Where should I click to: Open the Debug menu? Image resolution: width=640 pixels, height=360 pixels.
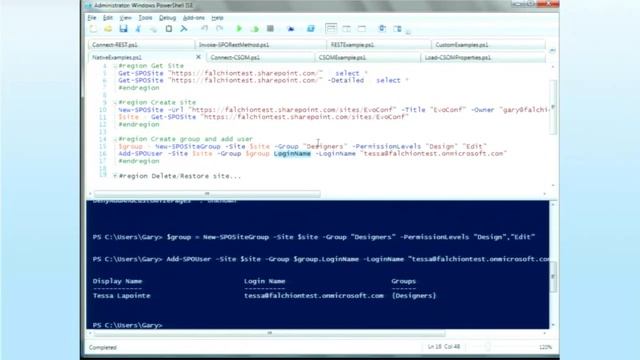click(x=167, y=18)
